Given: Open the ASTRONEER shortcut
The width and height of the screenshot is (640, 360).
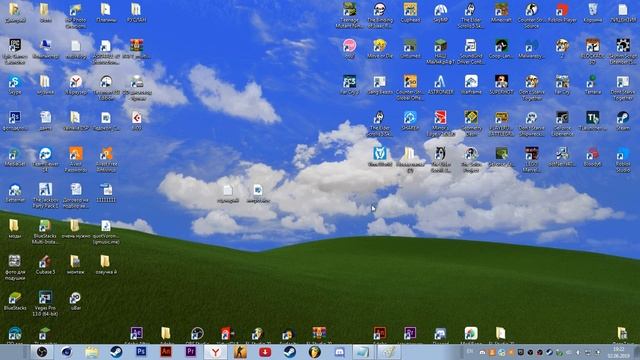Looking at the screenshot, I should click(440, 84).
